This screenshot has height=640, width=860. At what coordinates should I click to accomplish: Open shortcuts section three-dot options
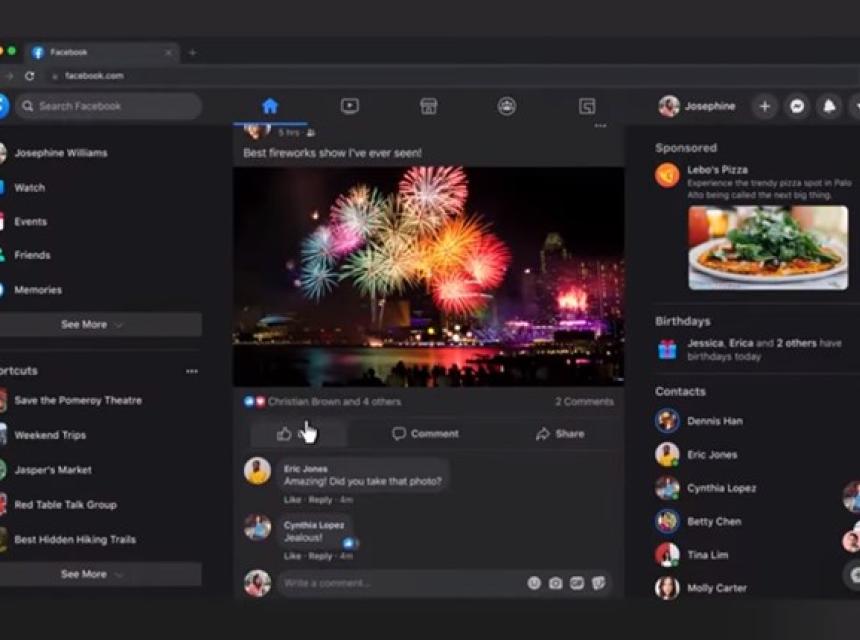click(192, 371)
